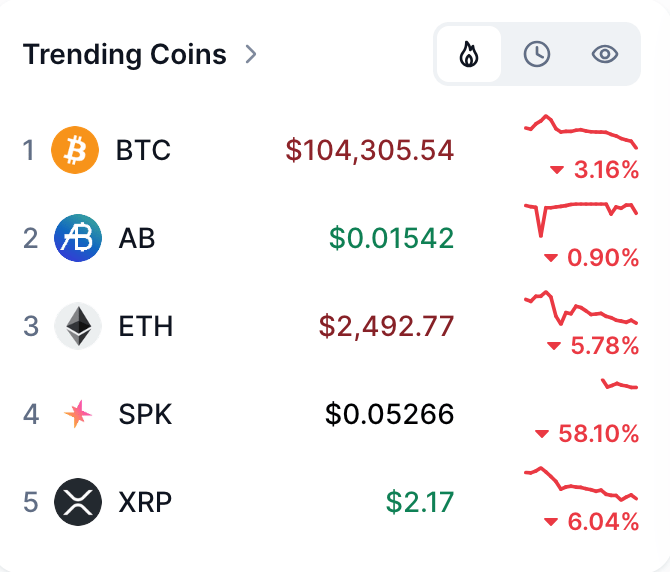Open the BTC coin name
This screenshot has width=670, height=572.
(143, 150)
